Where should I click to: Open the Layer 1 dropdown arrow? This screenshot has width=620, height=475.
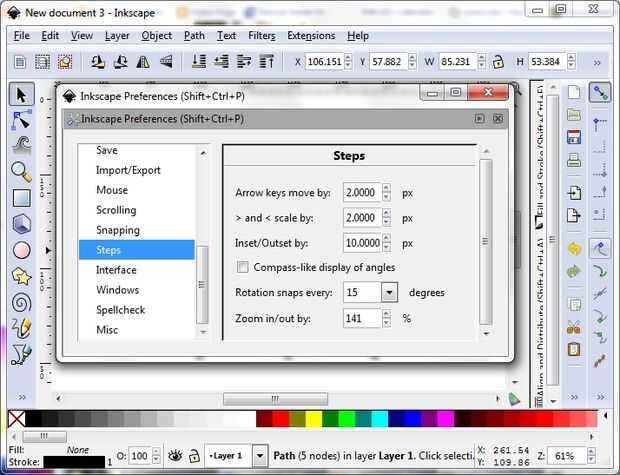[260, 456]
